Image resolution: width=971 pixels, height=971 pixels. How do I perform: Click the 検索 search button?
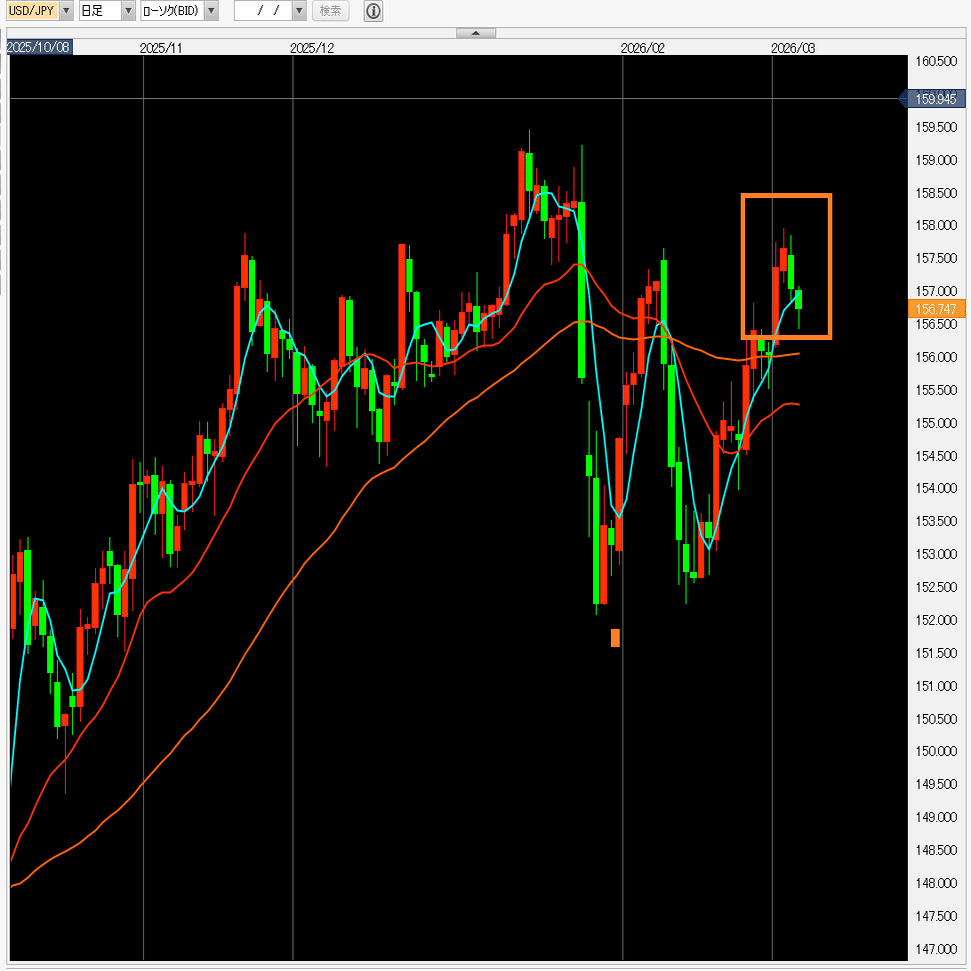click(x=331, y=11)
